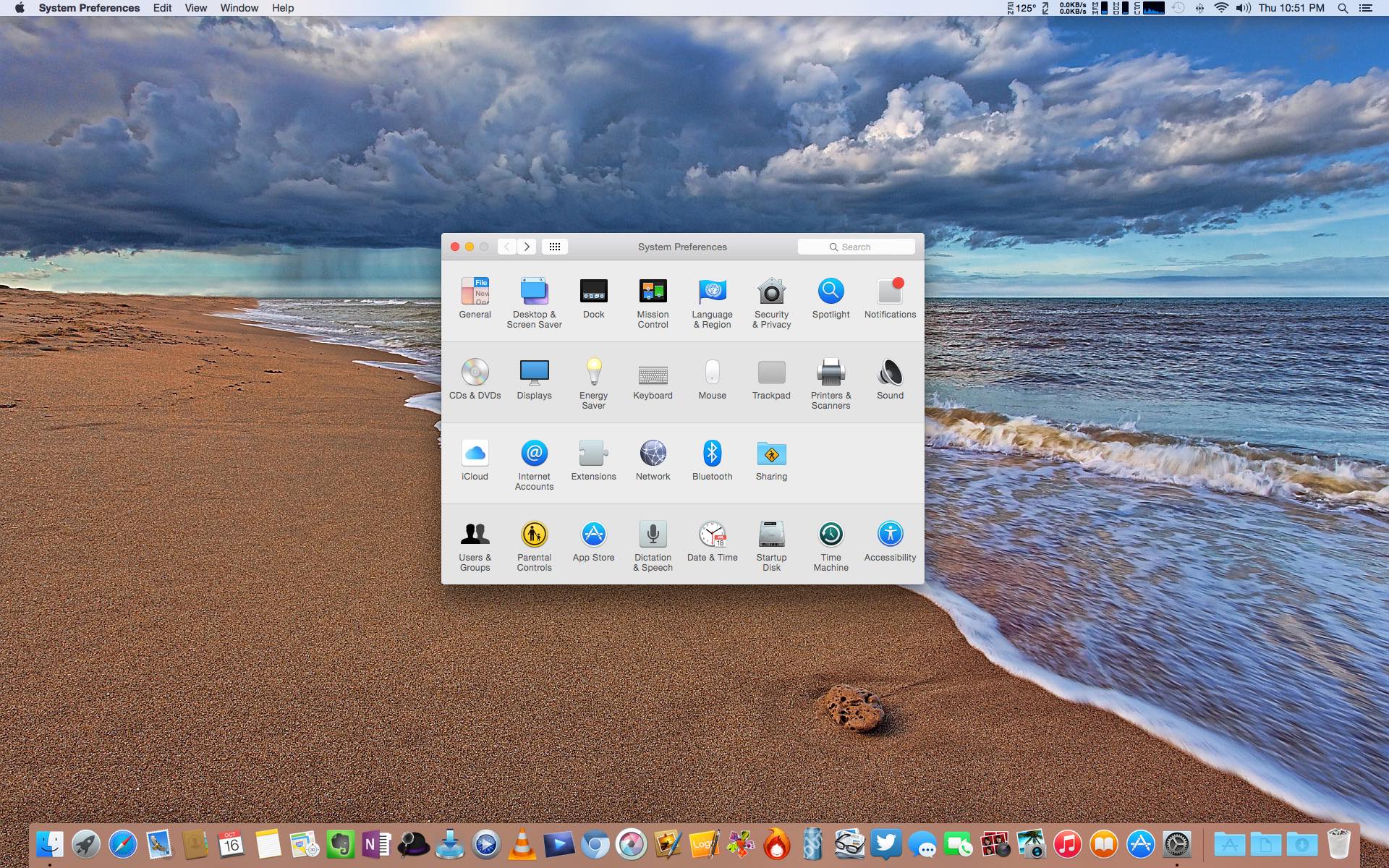Go forward with the toolbar arrow
The image size is (1389, 868).
pos(527,247)
